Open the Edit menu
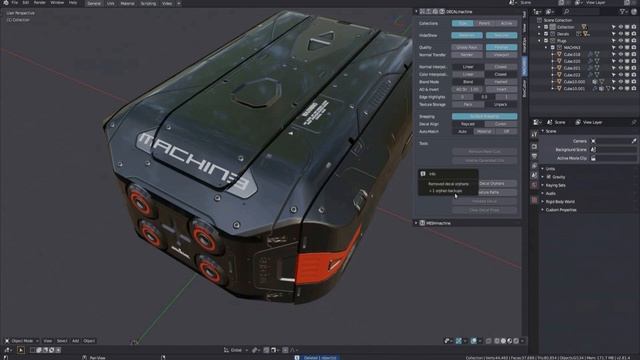 click(26, 2)
